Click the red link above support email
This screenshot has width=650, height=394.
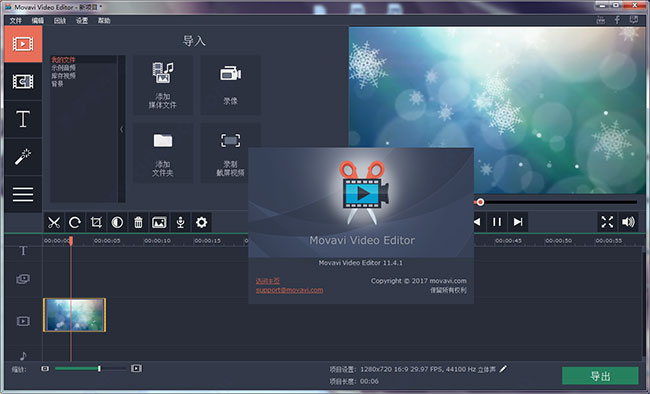click(x=268, y=281)
